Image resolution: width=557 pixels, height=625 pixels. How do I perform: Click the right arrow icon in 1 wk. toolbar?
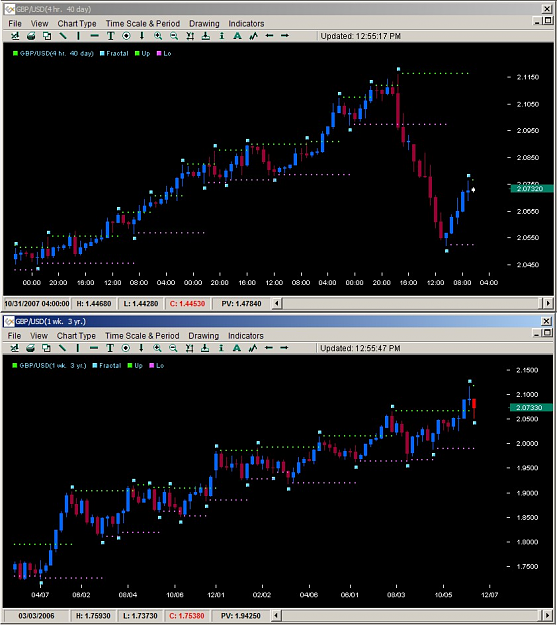pos(284,348)
